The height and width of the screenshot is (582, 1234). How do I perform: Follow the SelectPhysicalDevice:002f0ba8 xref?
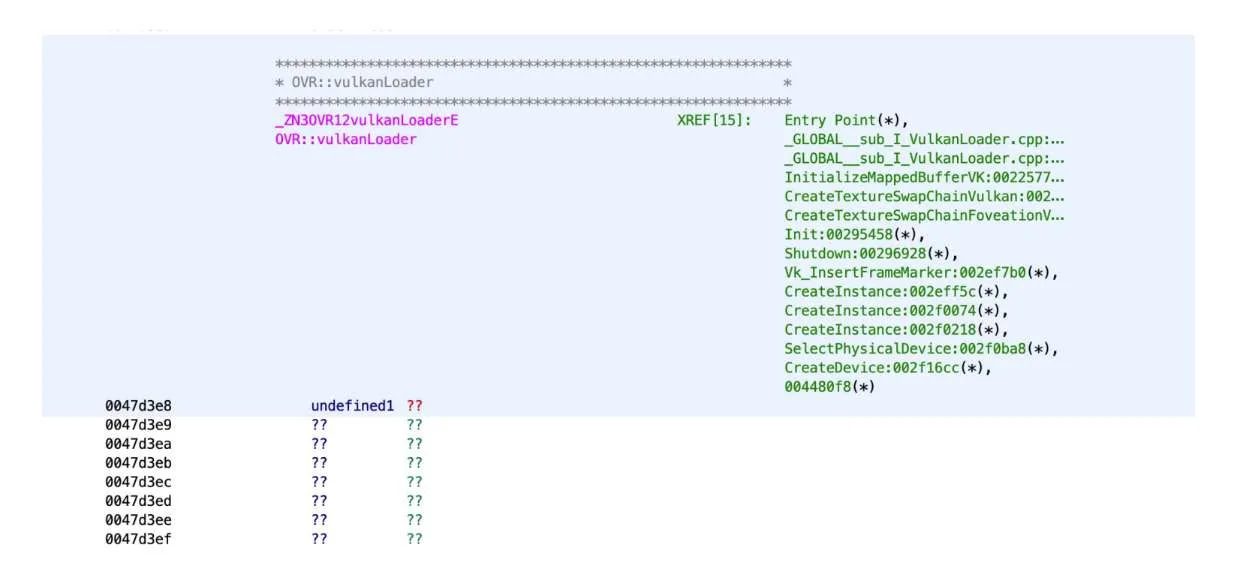pos(920,348)
